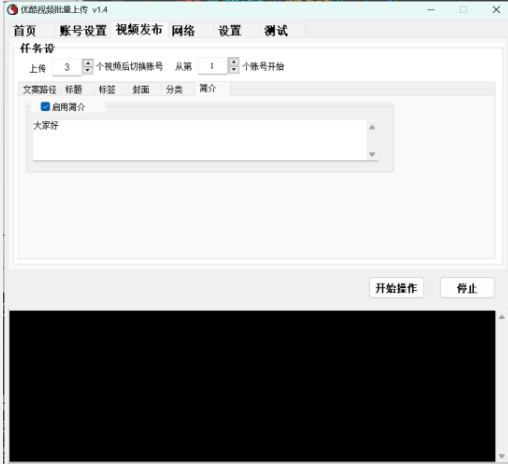
Task: Click log console scroll down arrow
Action: 502,456
